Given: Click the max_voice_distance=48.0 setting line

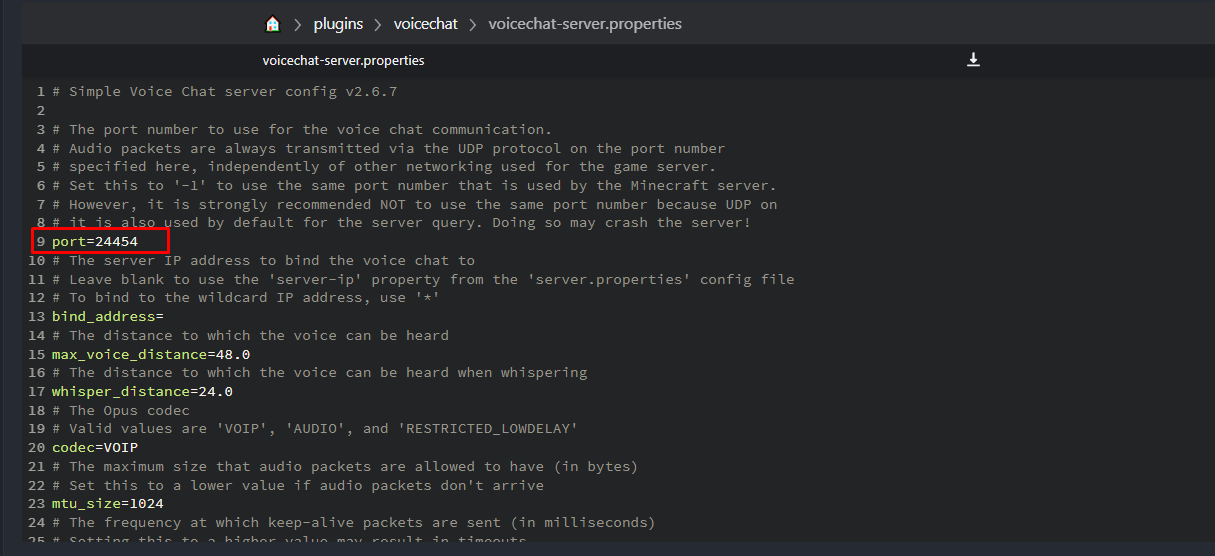Looking at the screenshot, I should point(151,354).
